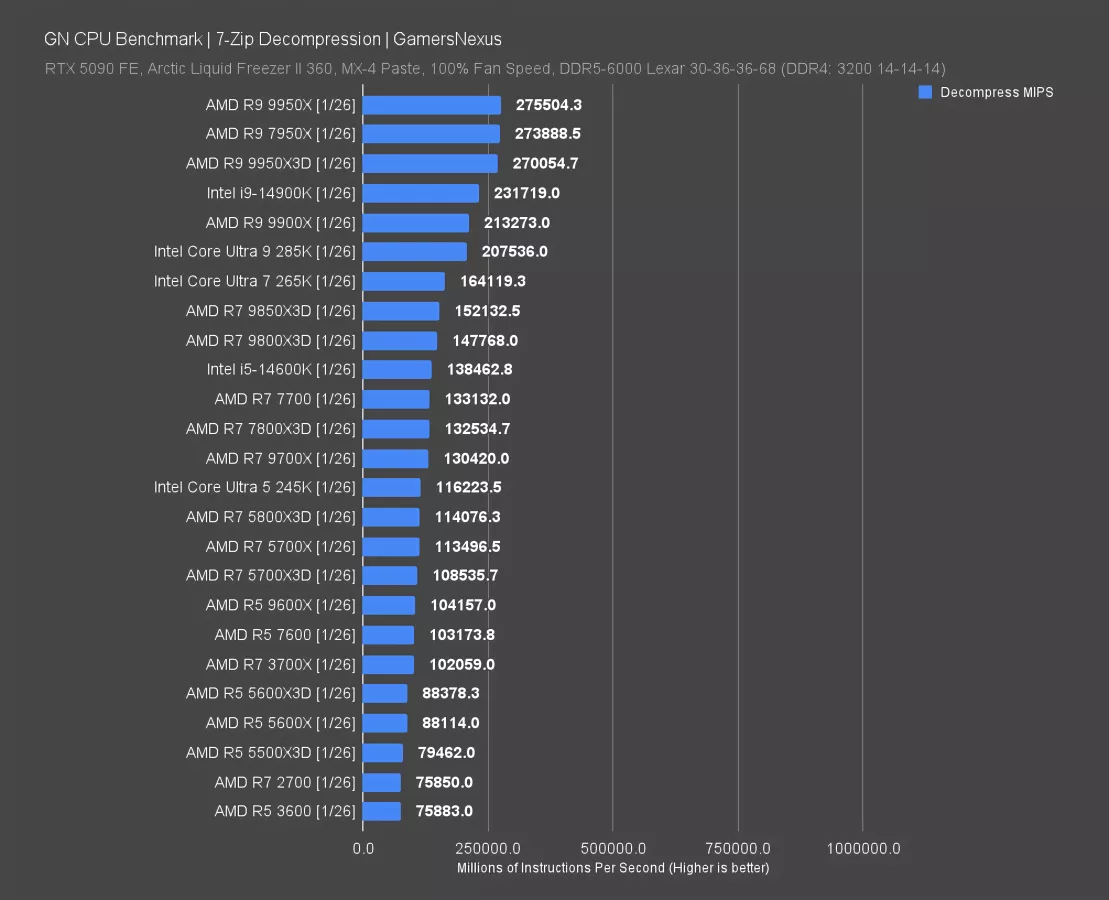Click the RTX 5090 FE test setup subtitle
This screenshot has height=900, width=1109.
[495, 68]
